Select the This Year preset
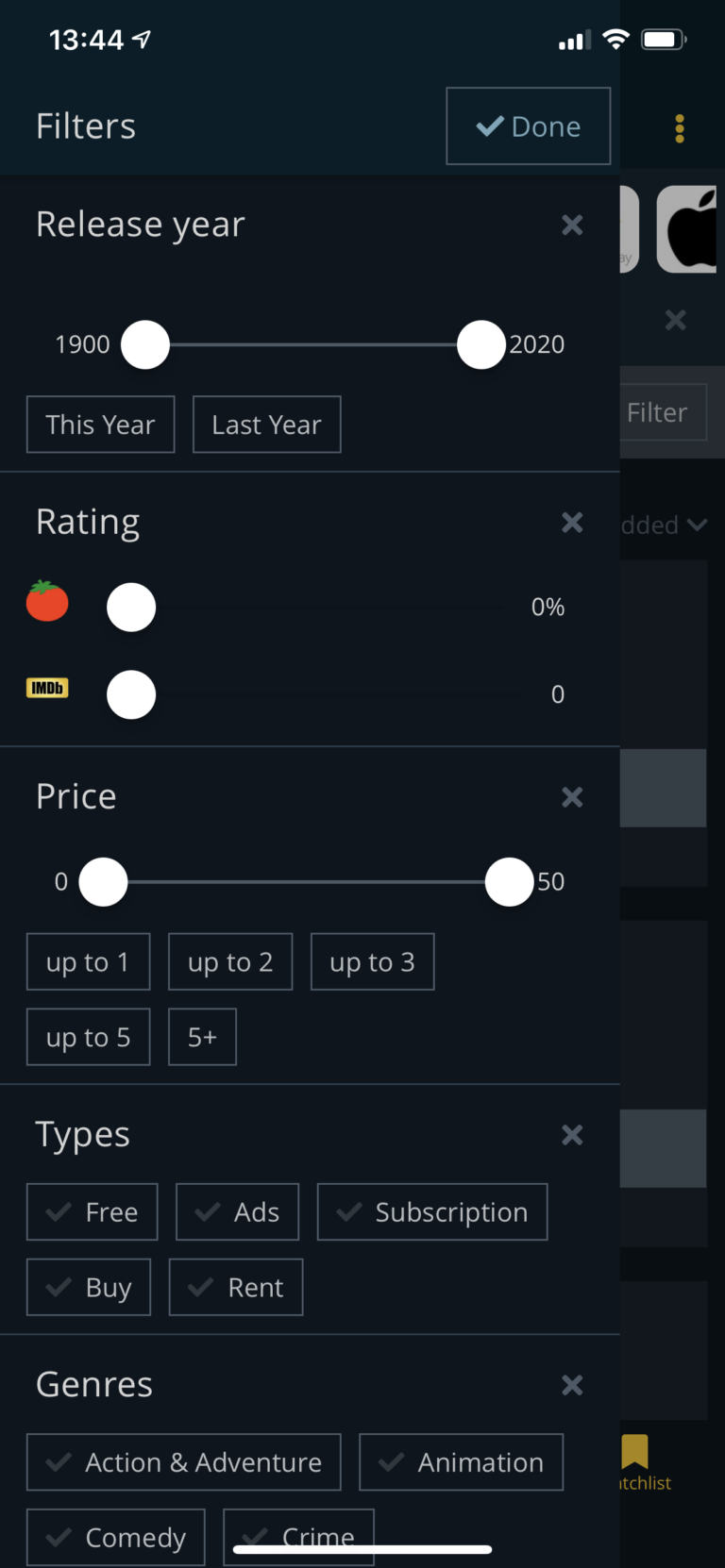Image resolution: width=725 pixels, height=1568 pixels. 100,425
